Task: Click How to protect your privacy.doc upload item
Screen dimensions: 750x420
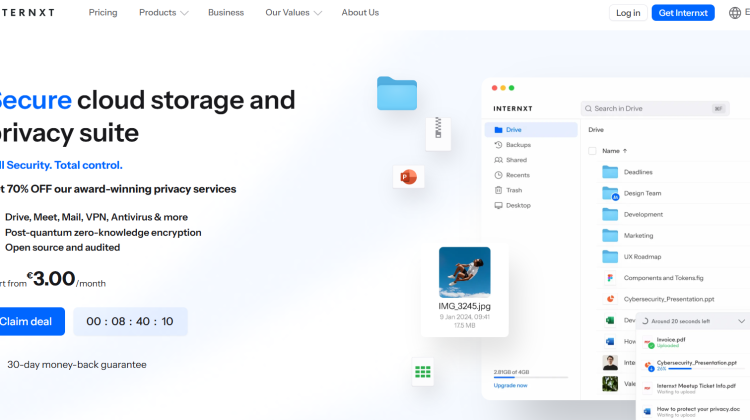Action: click(694, 411)
